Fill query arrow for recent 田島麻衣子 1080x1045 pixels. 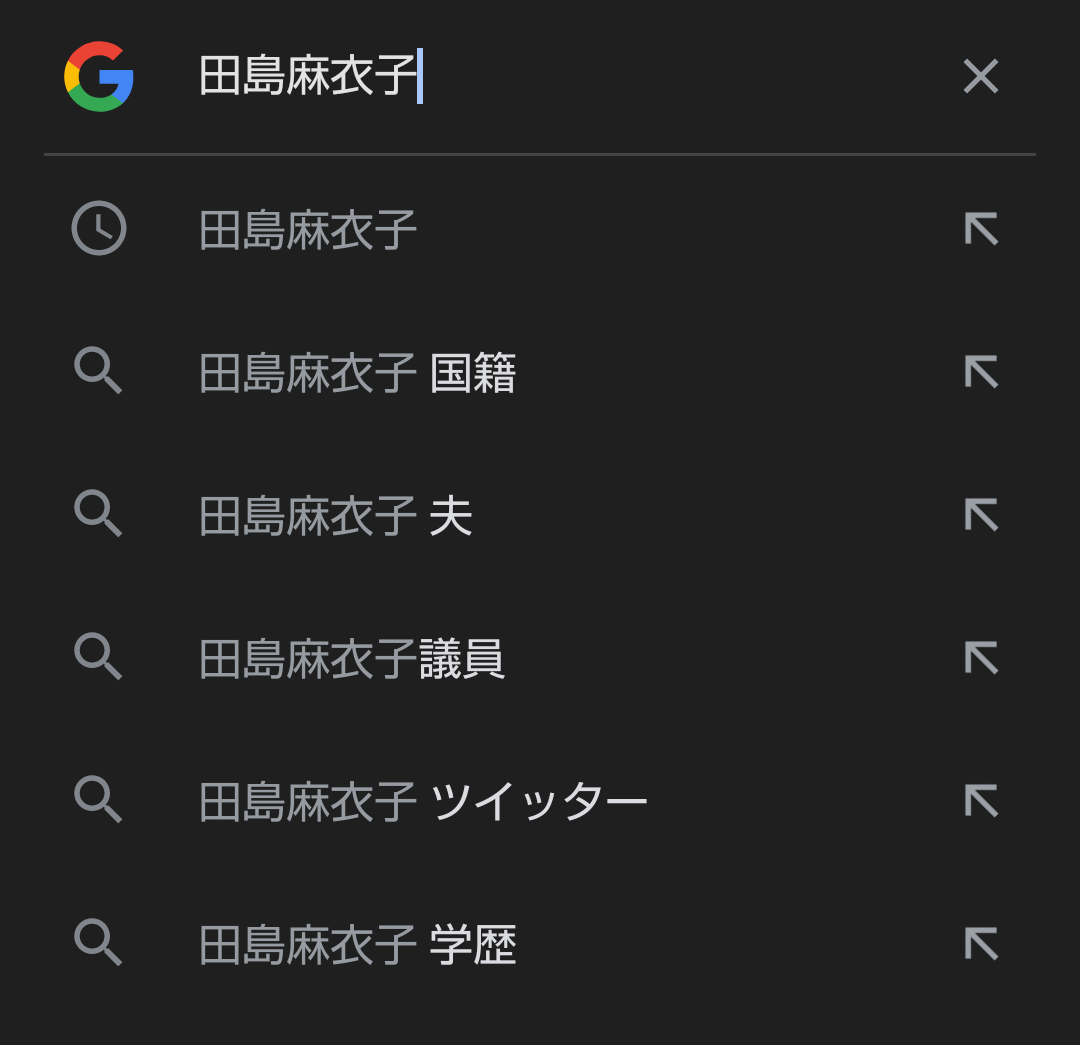[981, 229]
